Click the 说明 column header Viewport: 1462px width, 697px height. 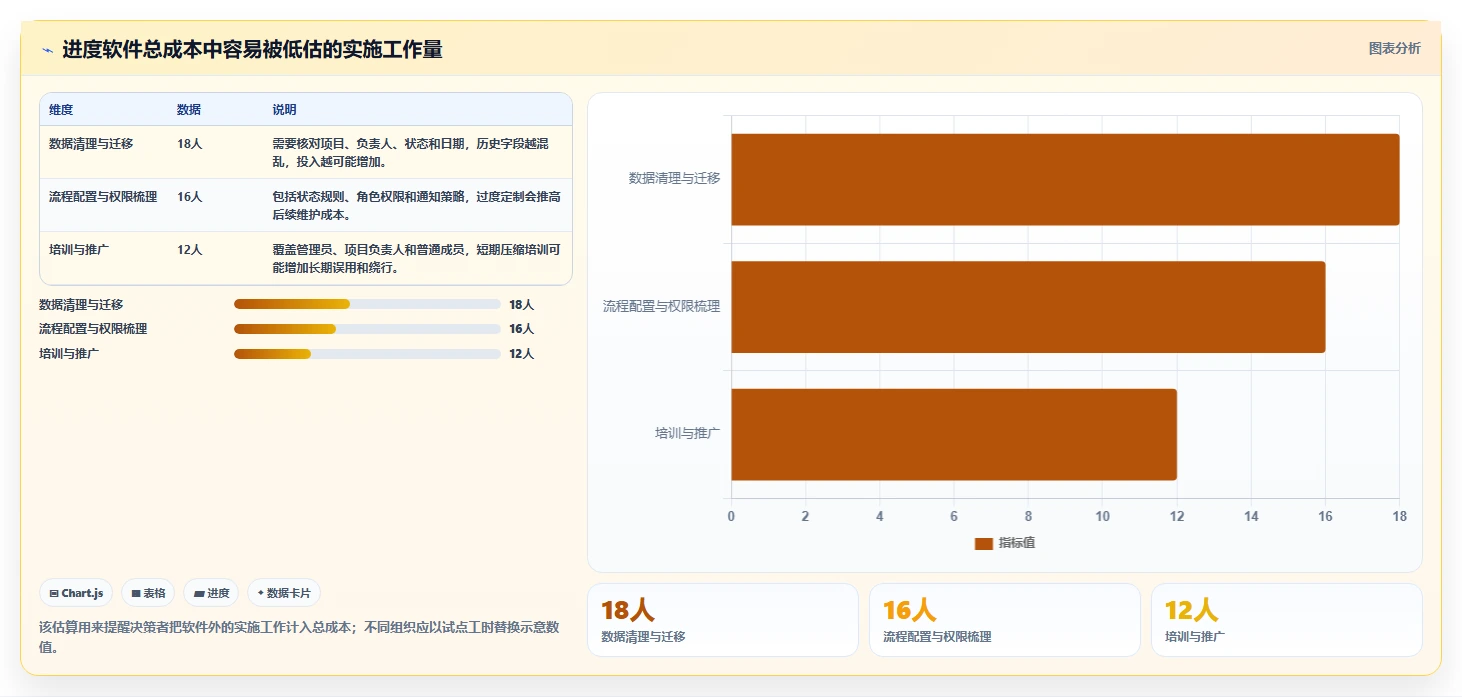click(284, 110)
